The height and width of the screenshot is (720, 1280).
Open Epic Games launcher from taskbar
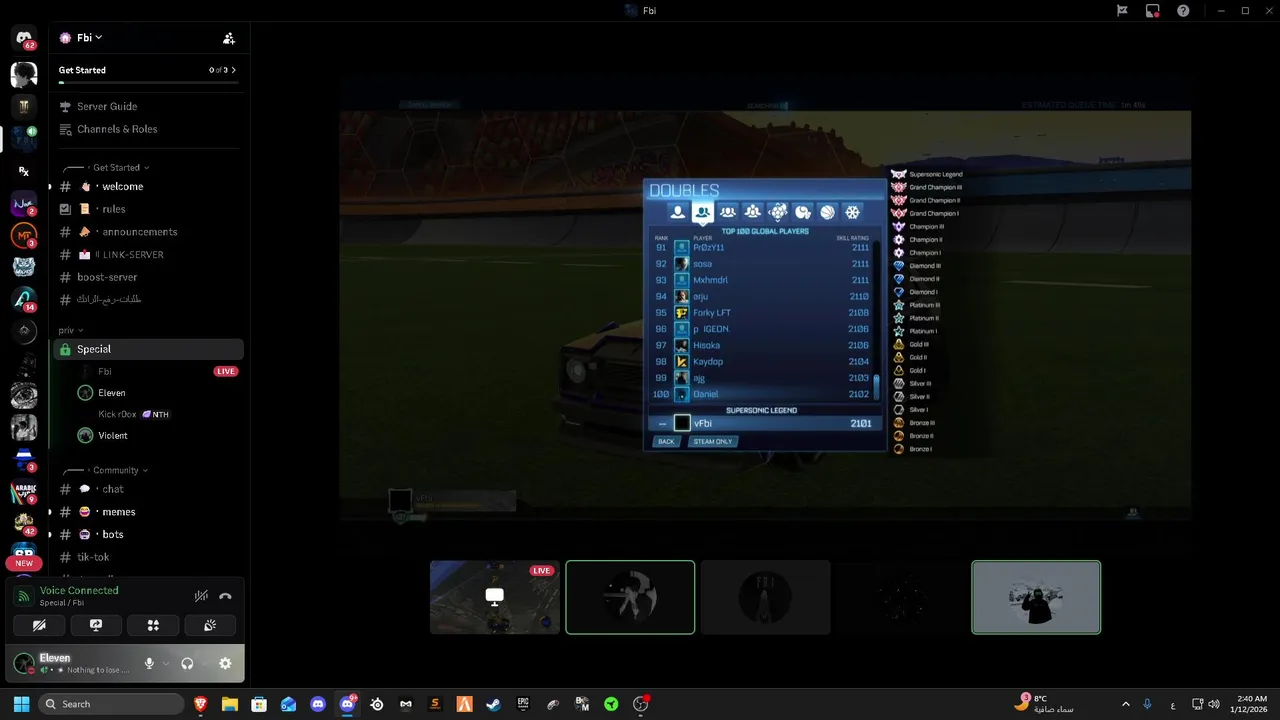pos(523,704)
